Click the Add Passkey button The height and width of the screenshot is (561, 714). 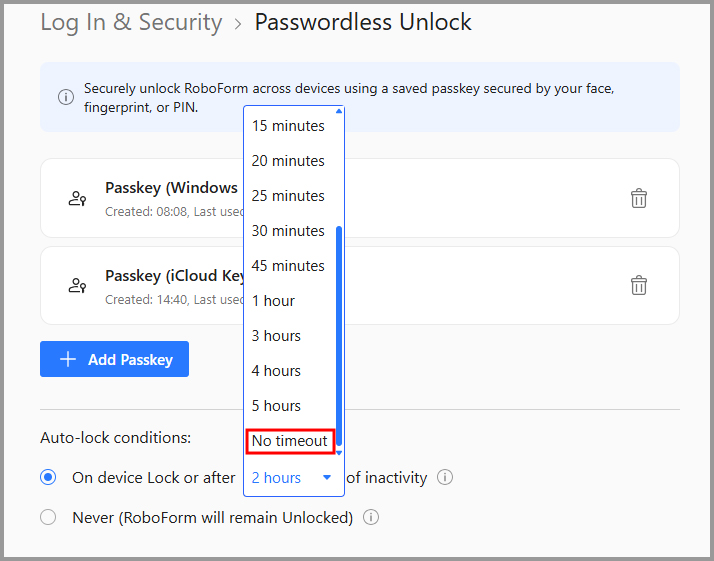click(114, 359)
